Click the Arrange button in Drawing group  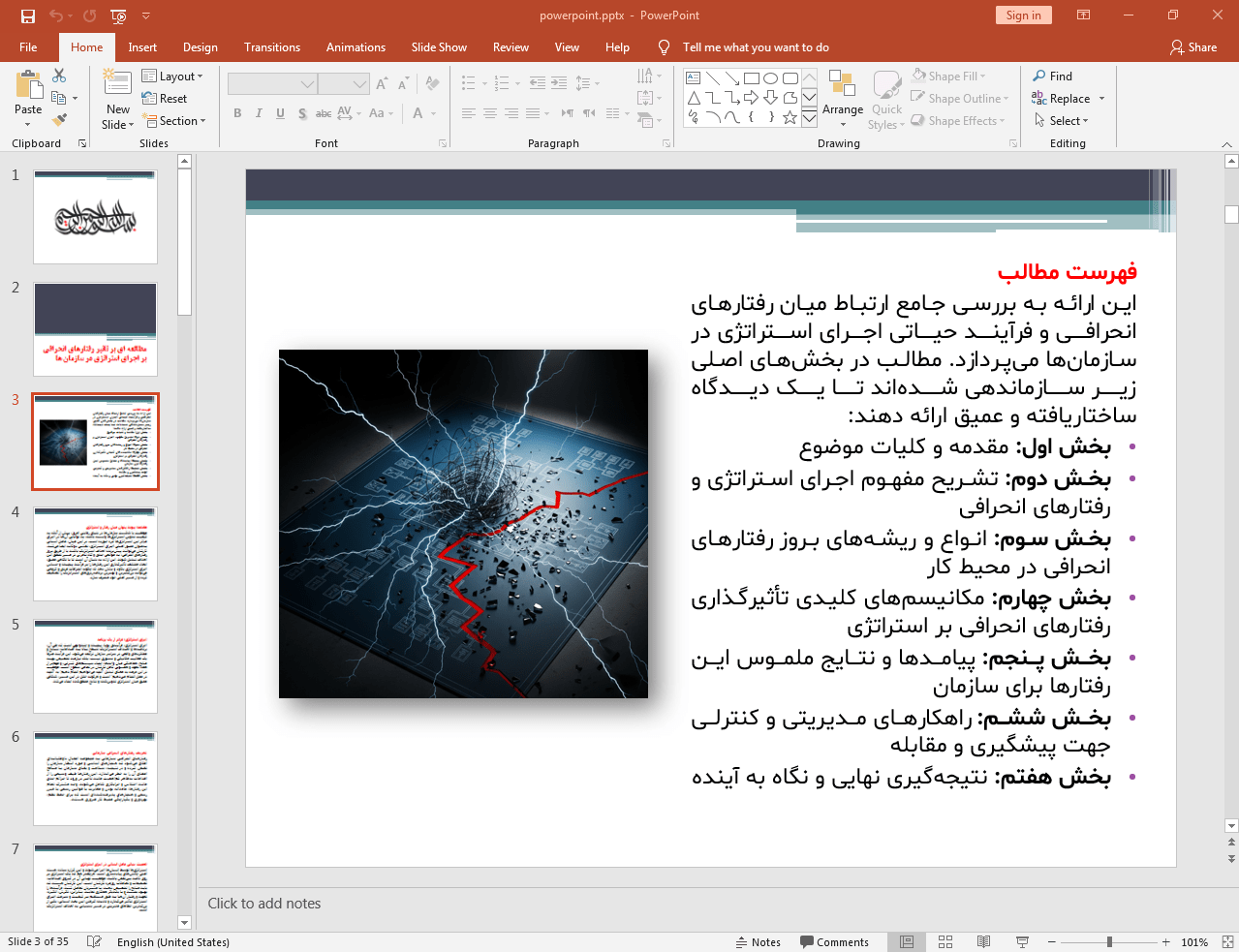click(x=843, y=98)
